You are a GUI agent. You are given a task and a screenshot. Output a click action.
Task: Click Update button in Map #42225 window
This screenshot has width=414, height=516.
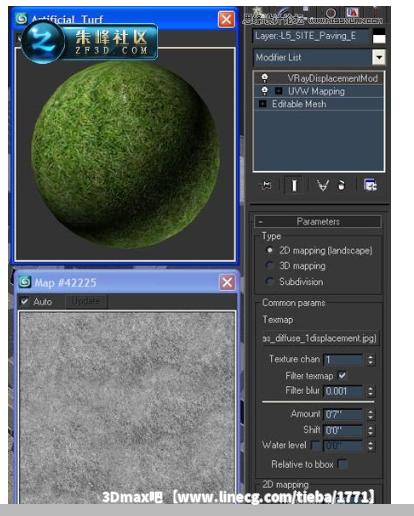pyautogui.click(x=86, y=301)
